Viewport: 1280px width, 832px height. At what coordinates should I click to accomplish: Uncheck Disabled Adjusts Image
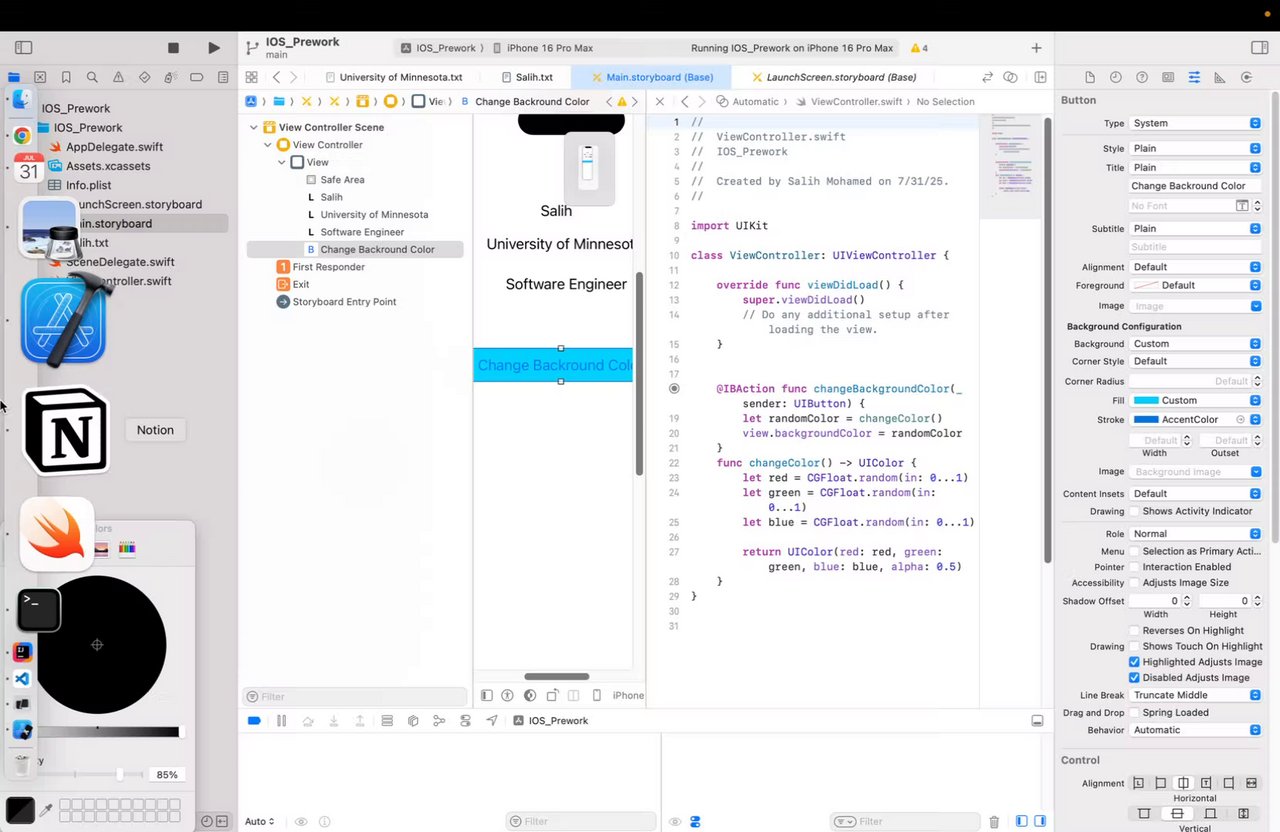(x=1135, y=678)
